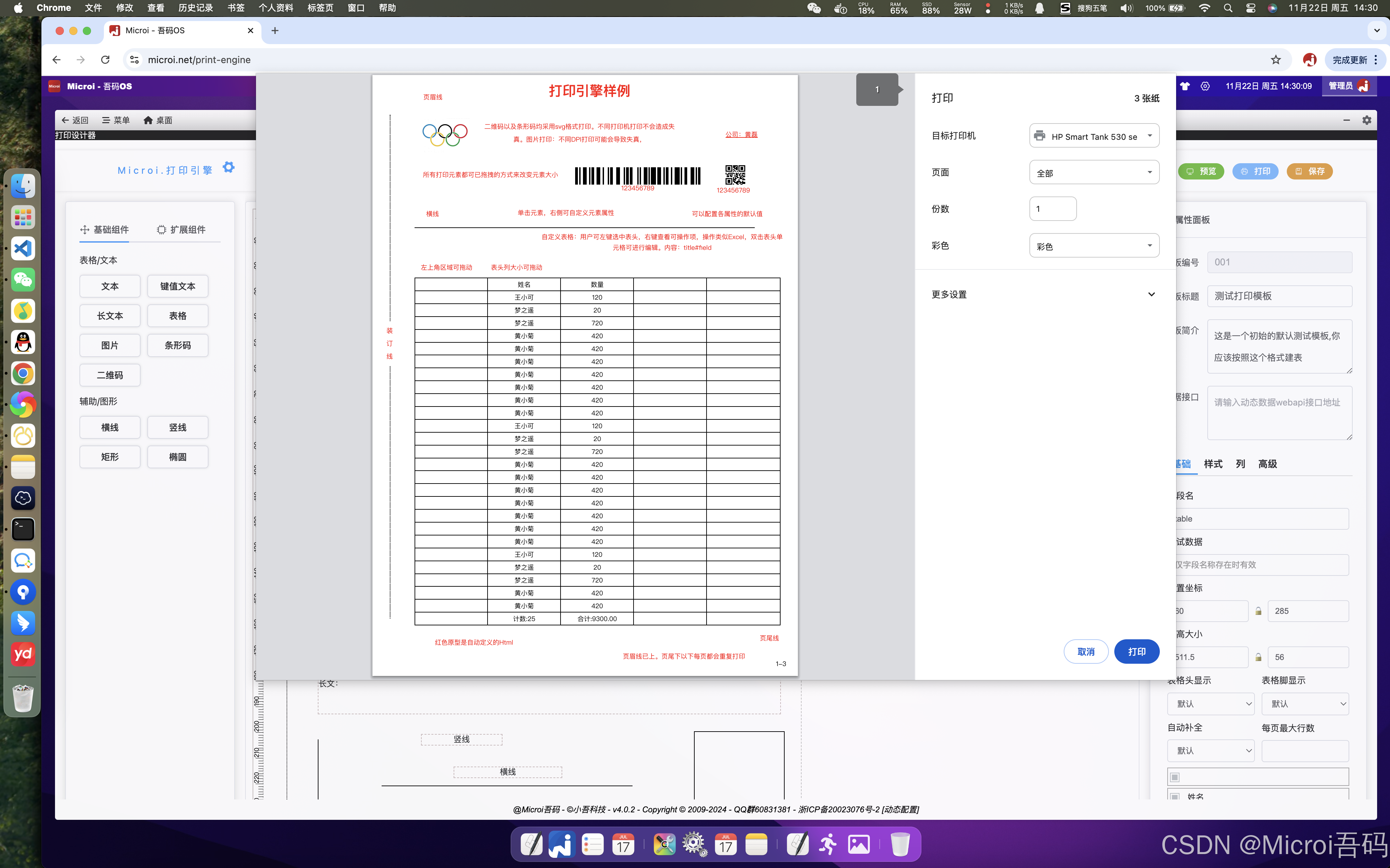Click the settings gear in designer window titlebar
Screen dimensions: 1390x868
(1367, 120)
